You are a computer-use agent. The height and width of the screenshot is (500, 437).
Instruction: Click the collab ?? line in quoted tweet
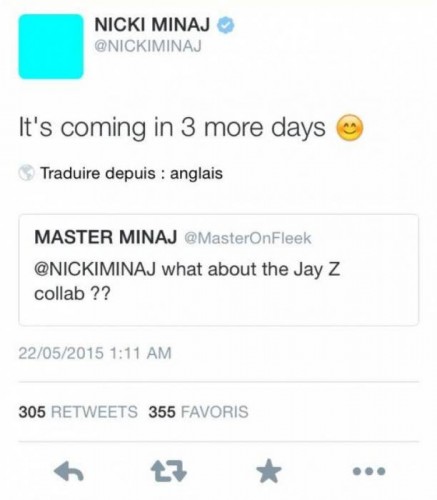click(x=72, y=294)
